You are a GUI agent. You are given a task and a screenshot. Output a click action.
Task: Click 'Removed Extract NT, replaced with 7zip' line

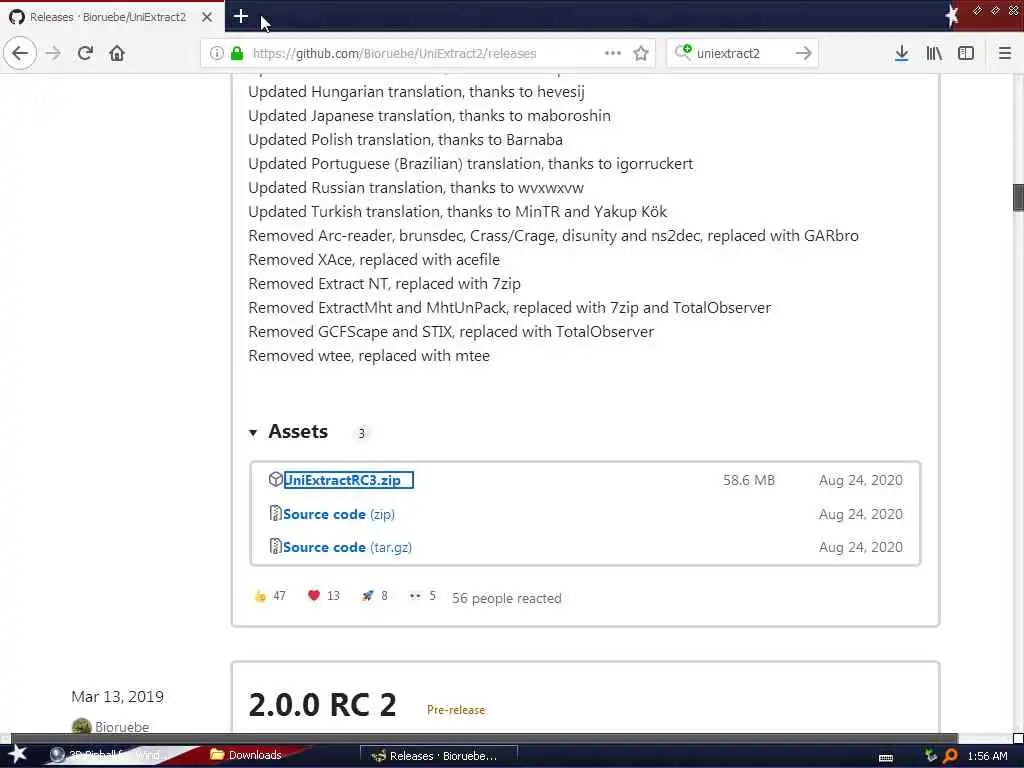click(x=385, y=284)
